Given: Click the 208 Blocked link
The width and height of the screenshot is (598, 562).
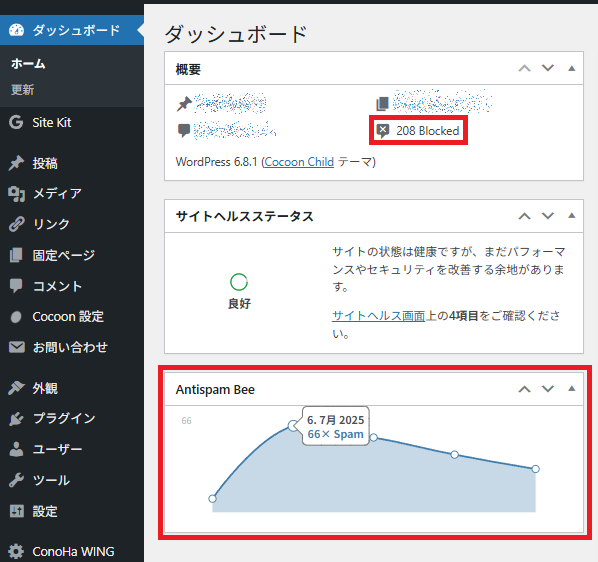Looking at the screenshot, I should click(428, 131).
